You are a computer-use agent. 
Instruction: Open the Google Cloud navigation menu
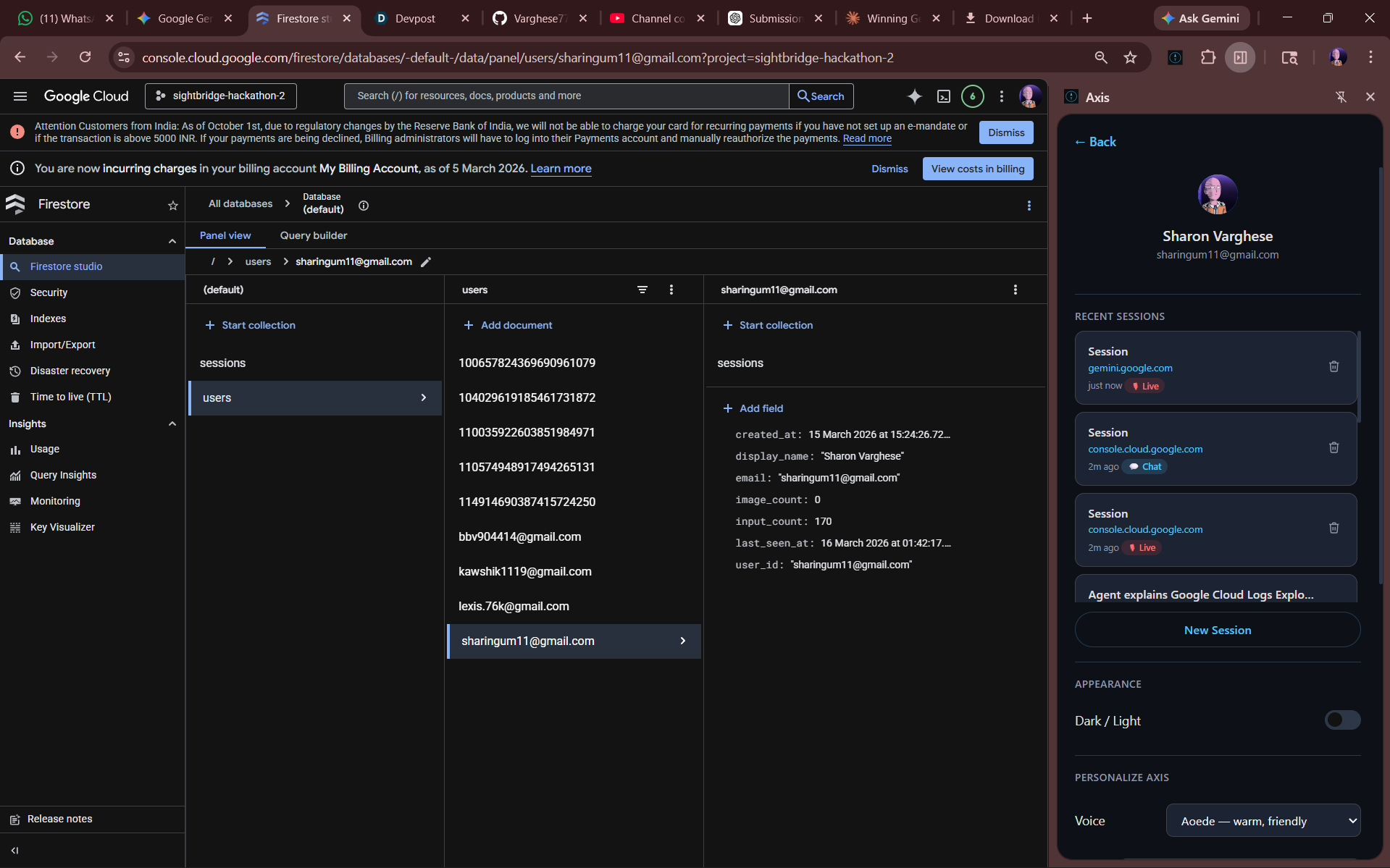20,96
